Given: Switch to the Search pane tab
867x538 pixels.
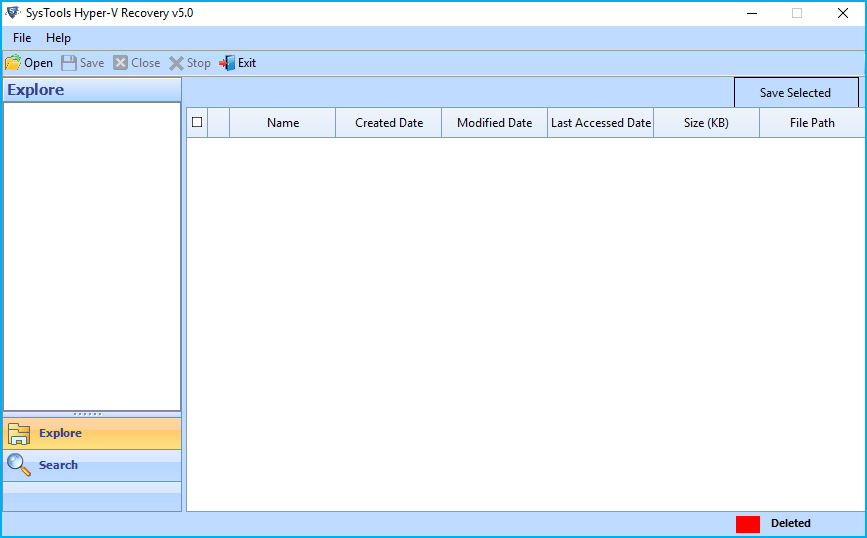Looking at the screenshot, I should (x=92, y=465).
